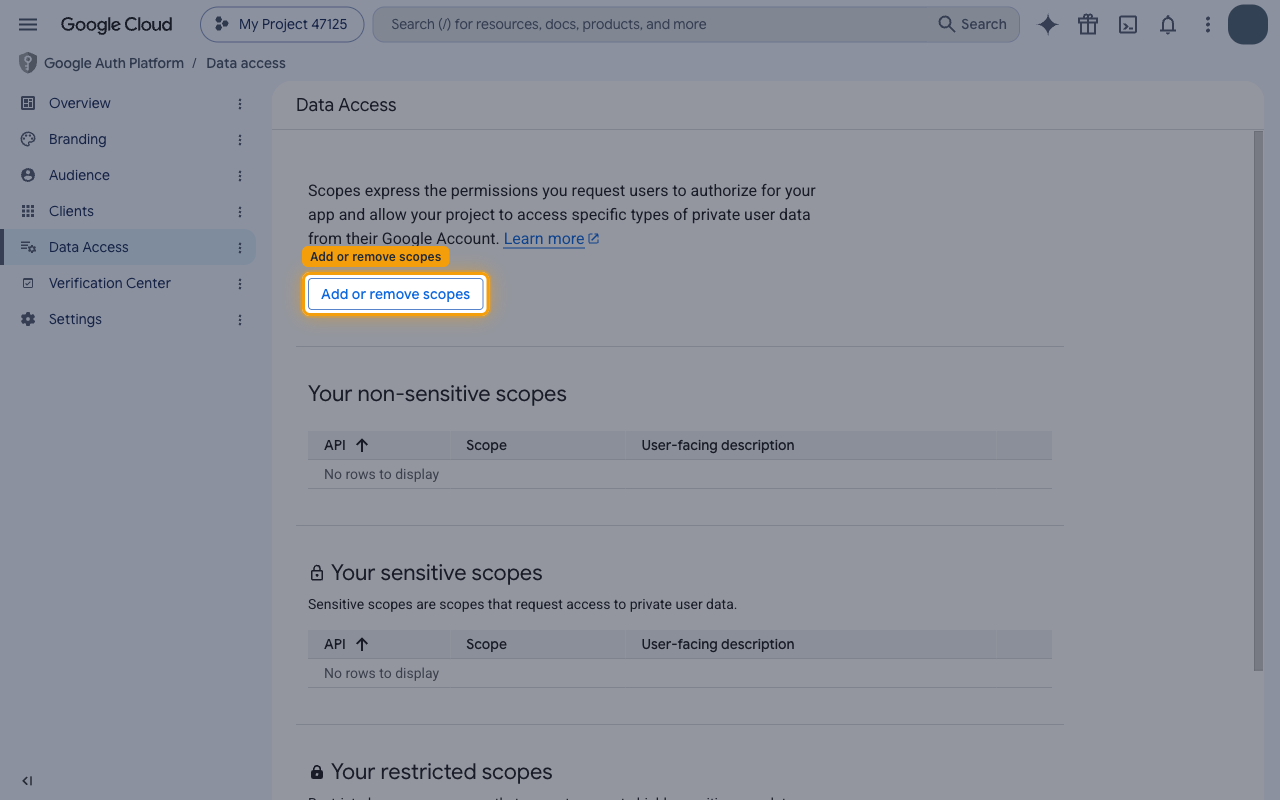1280x800 pixels.
Task: Click the Branding palette icon
Action: pos(28,139)
